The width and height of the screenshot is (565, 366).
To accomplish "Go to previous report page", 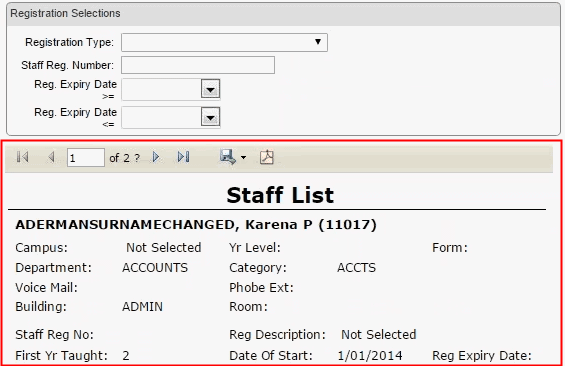I will (51, 157).
